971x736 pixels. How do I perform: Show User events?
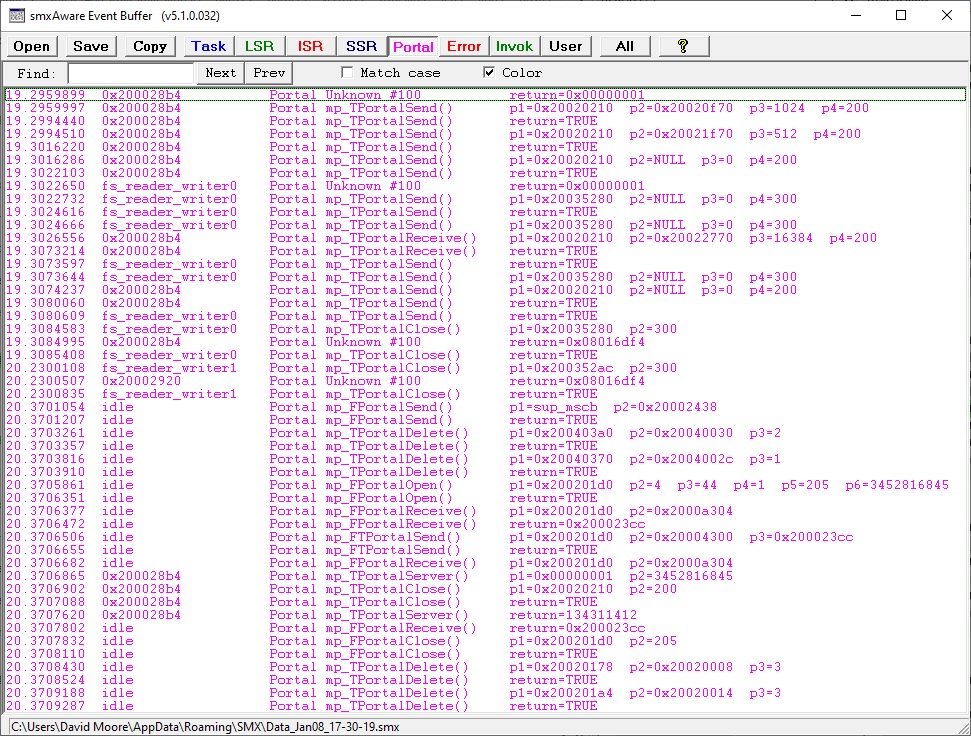pyautogui.click(x=565, y=46)
